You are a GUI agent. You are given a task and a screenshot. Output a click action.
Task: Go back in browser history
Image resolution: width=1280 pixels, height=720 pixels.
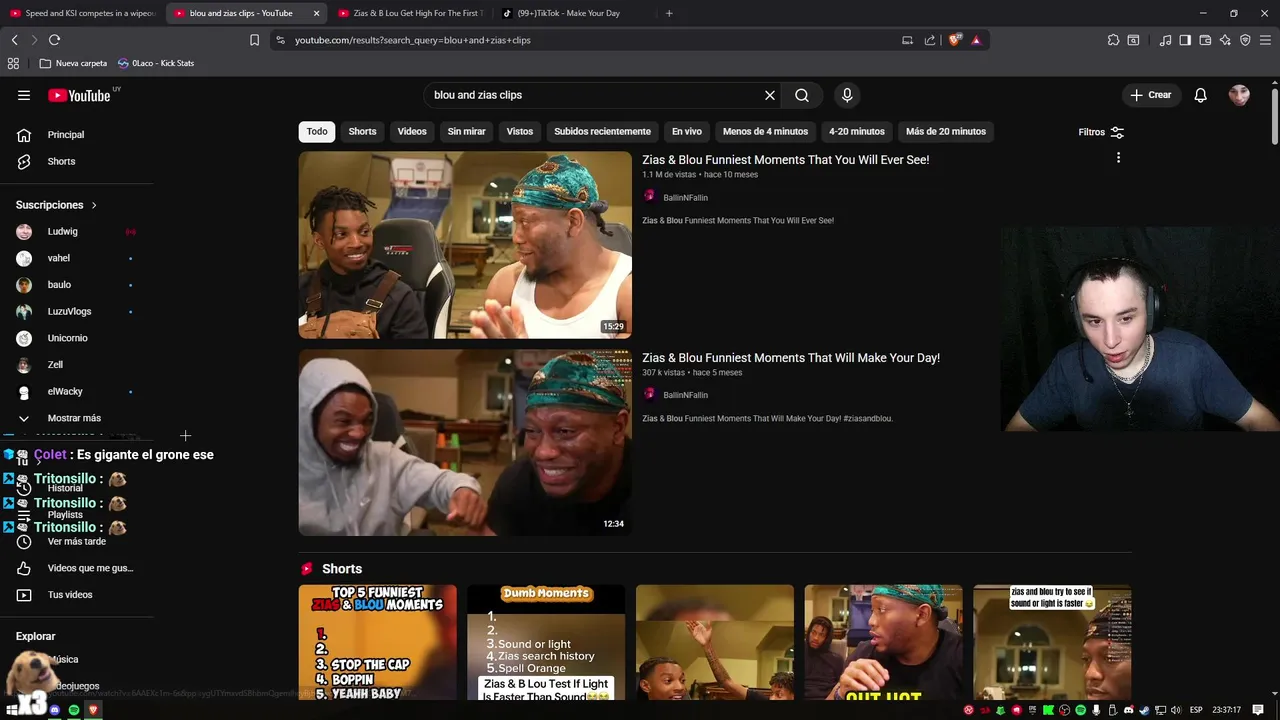click(14, 40)
